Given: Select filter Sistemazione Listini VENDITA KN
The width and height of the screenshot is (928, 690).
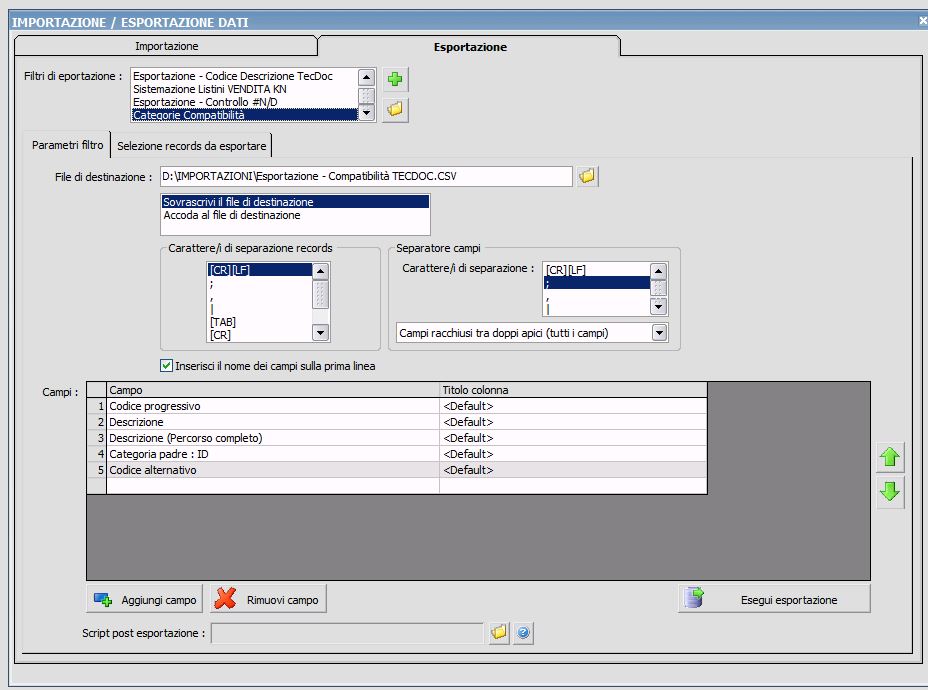Looking at the screenshot, I should (x=244, y=89).
